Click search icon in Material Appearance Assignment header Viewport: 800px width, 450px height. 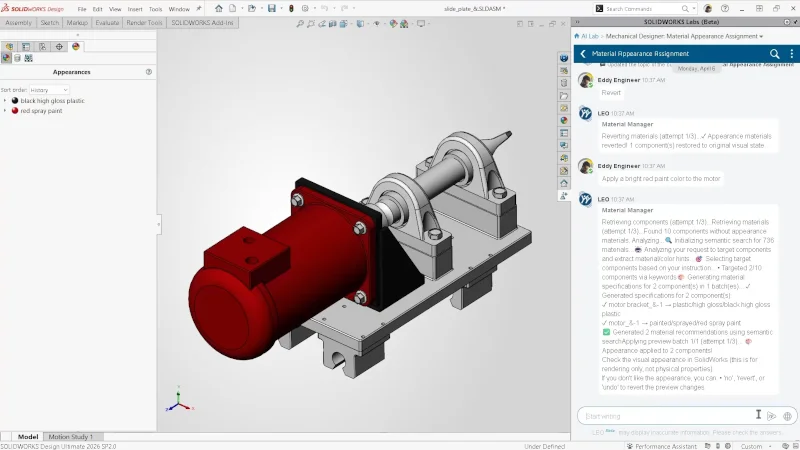[774, 53]
